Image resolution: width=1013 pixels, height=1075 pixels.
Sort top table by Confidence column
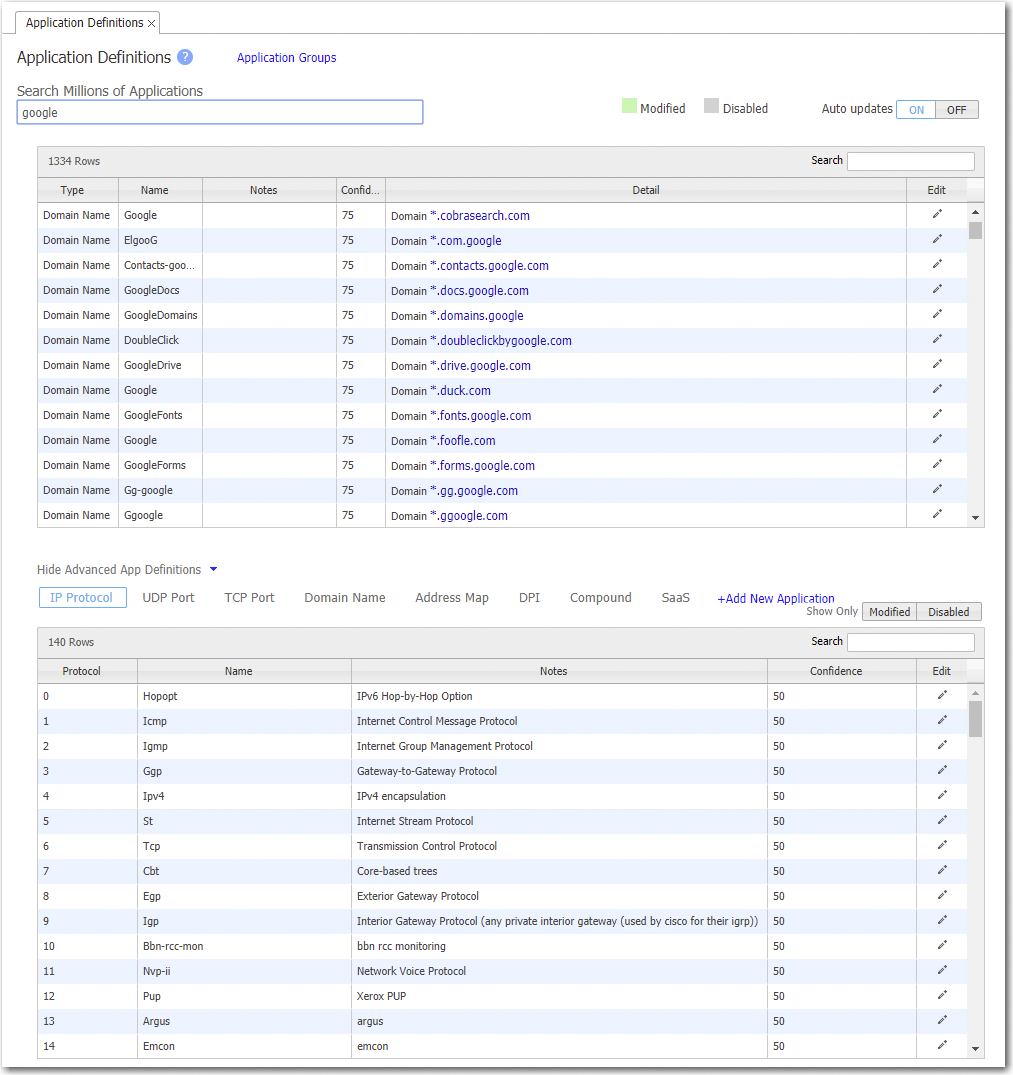pos(361,190)
